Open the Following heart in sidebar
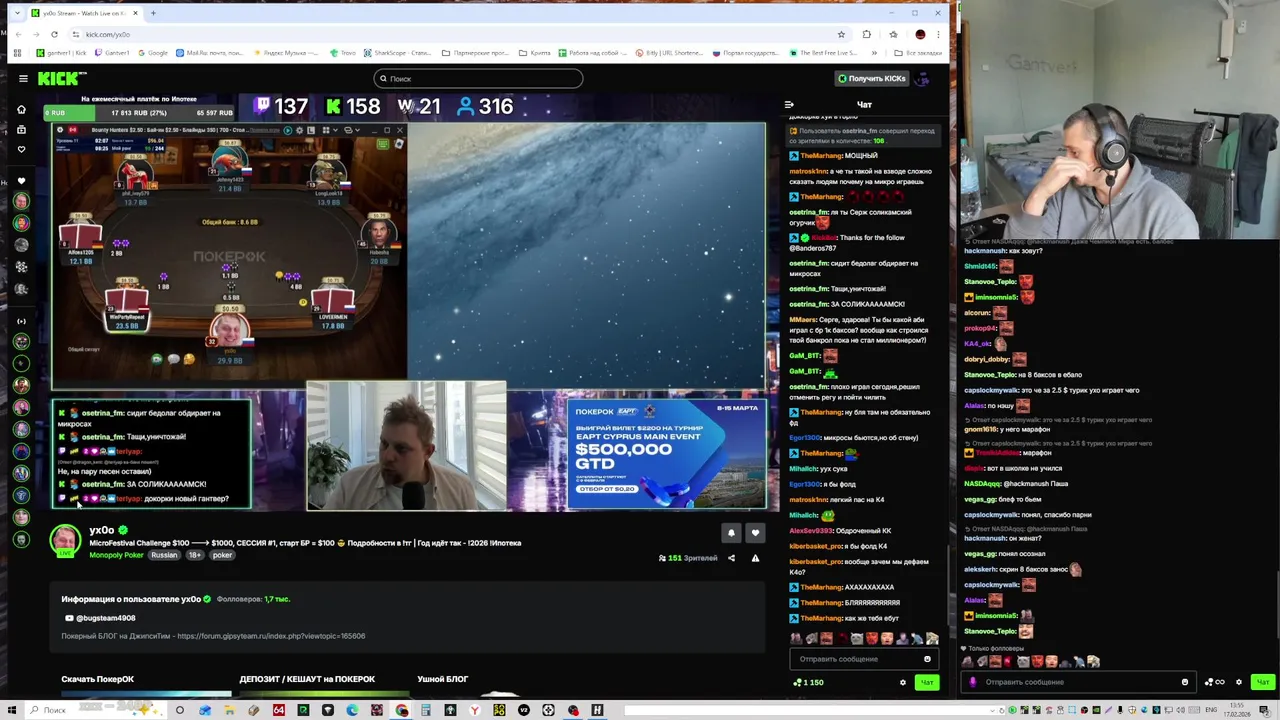Viewport: 1280px width, 720px height. tap(21, 149)
